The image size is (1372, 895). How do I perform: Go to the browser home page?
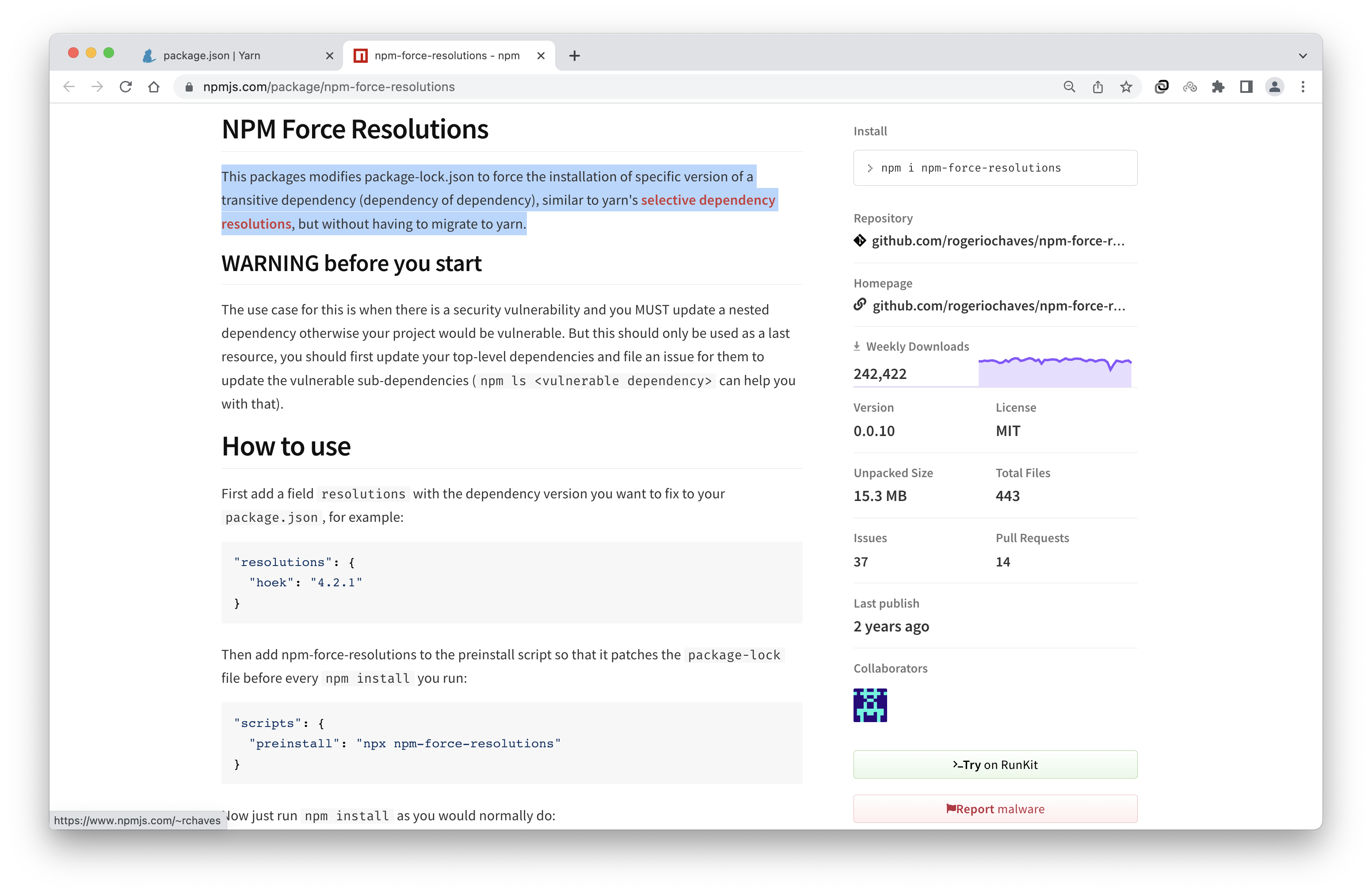coord(154,87)
